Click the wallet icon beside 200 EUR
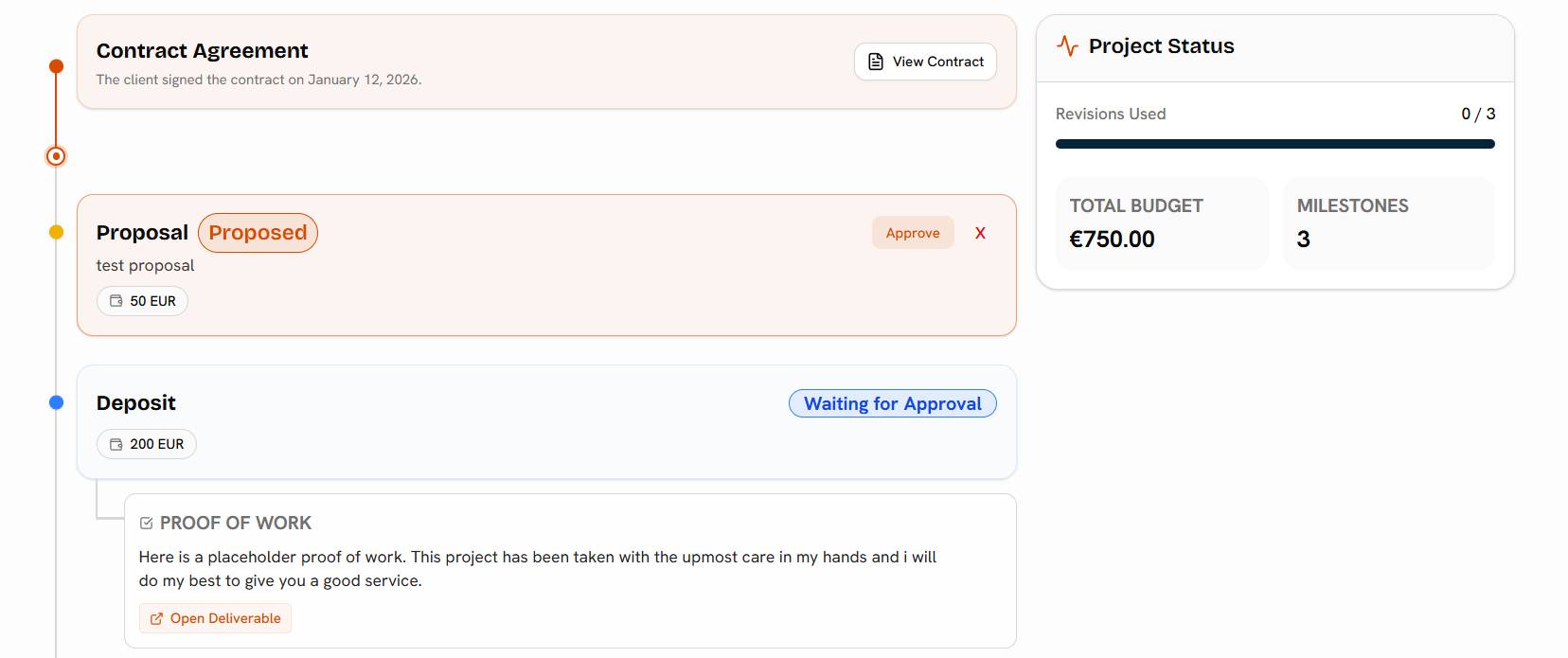 [116, 444]
